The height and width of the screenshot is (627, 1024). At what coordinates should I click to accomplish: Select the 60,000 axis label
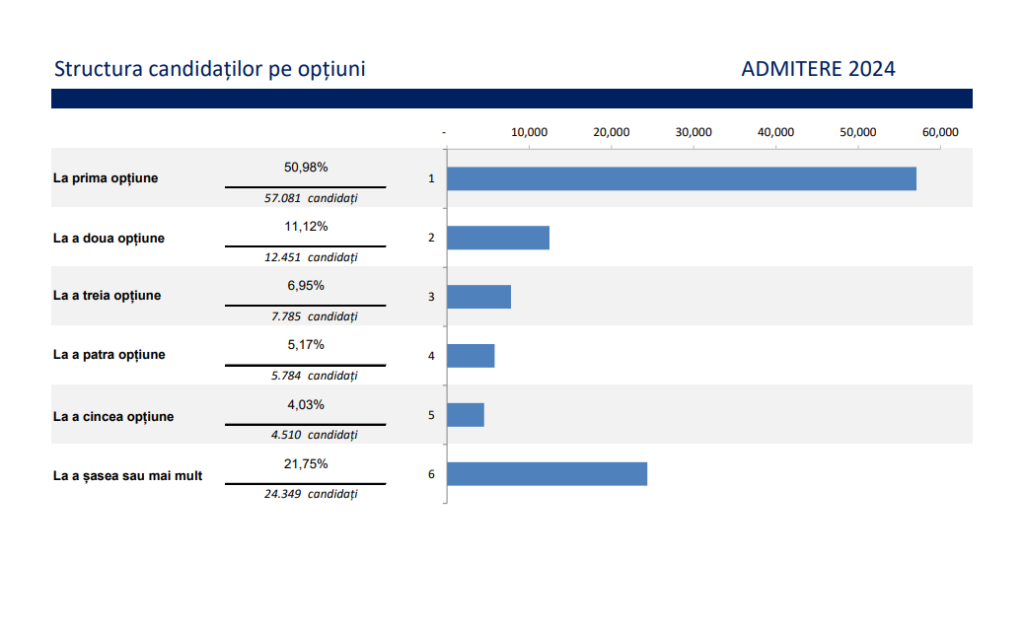[x=940, y=132]
